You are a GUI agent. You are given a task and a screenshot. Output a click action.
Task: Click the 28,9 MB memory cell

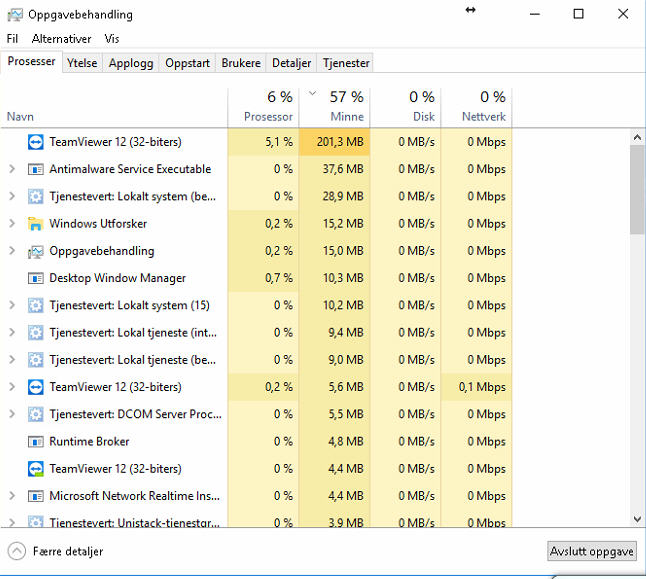[x=335, y=197]
